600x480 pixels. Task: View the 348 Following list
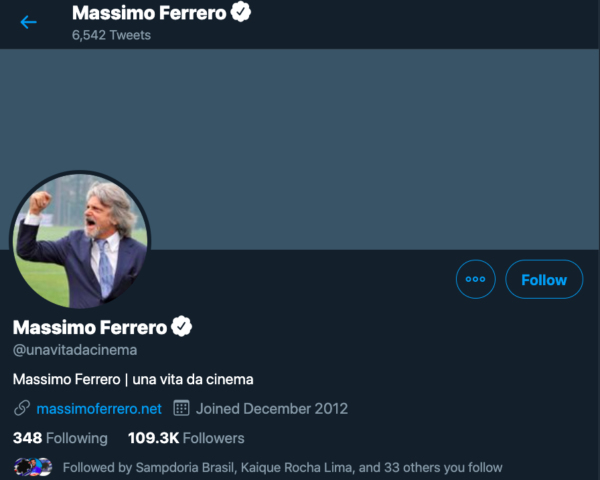pos(60,438)
